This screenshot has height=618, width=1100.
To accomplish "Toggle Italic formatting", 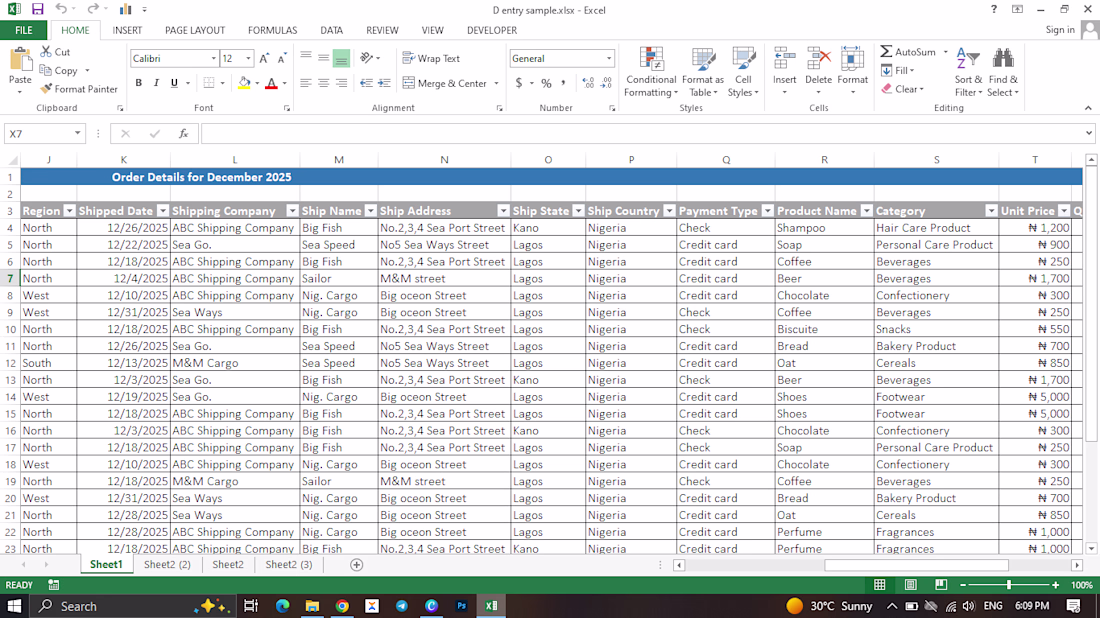I will coord(156,83).
